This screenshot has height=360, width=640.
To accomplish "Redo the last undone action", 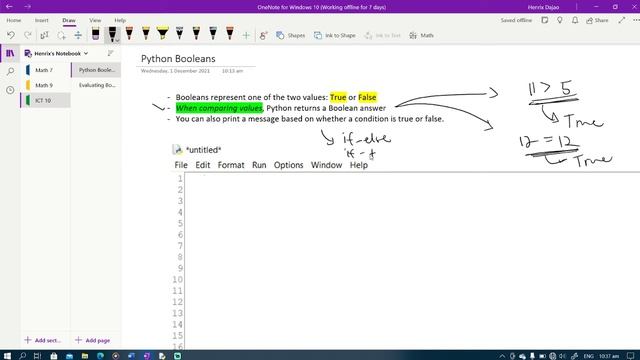I will 28,36.
